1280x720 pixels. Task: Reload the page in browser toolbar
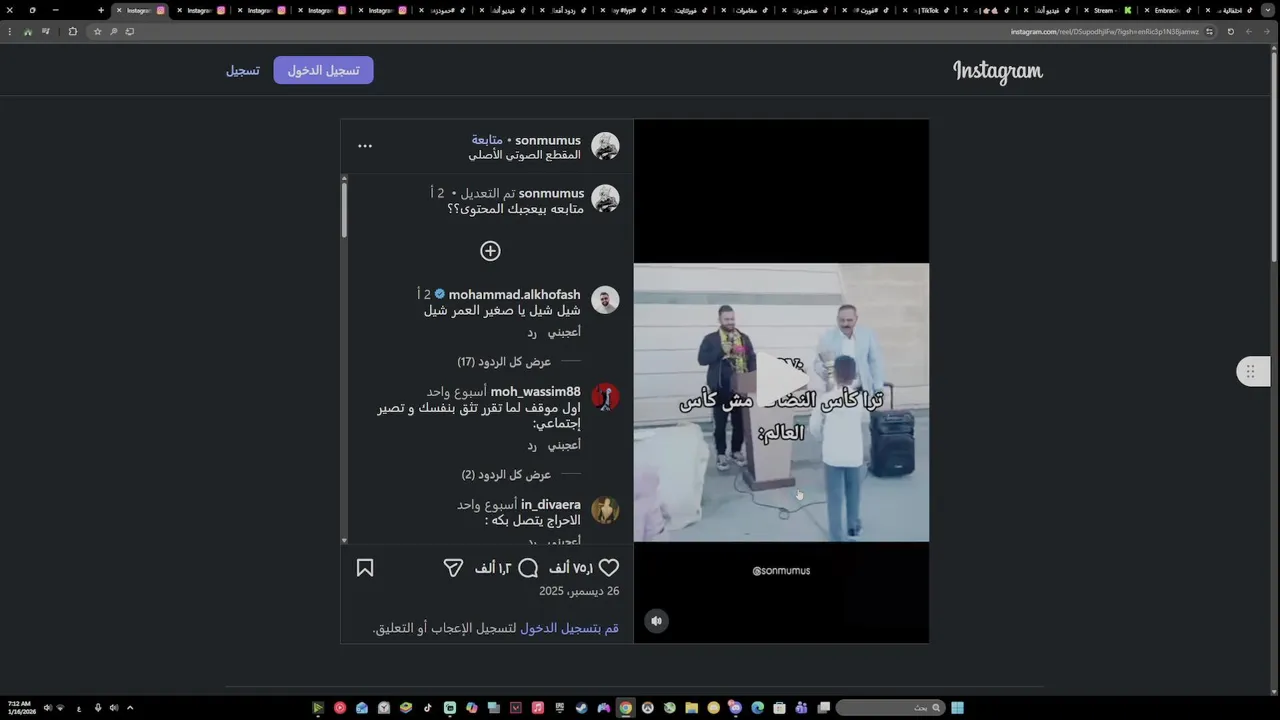click(x=1230, y=31)
